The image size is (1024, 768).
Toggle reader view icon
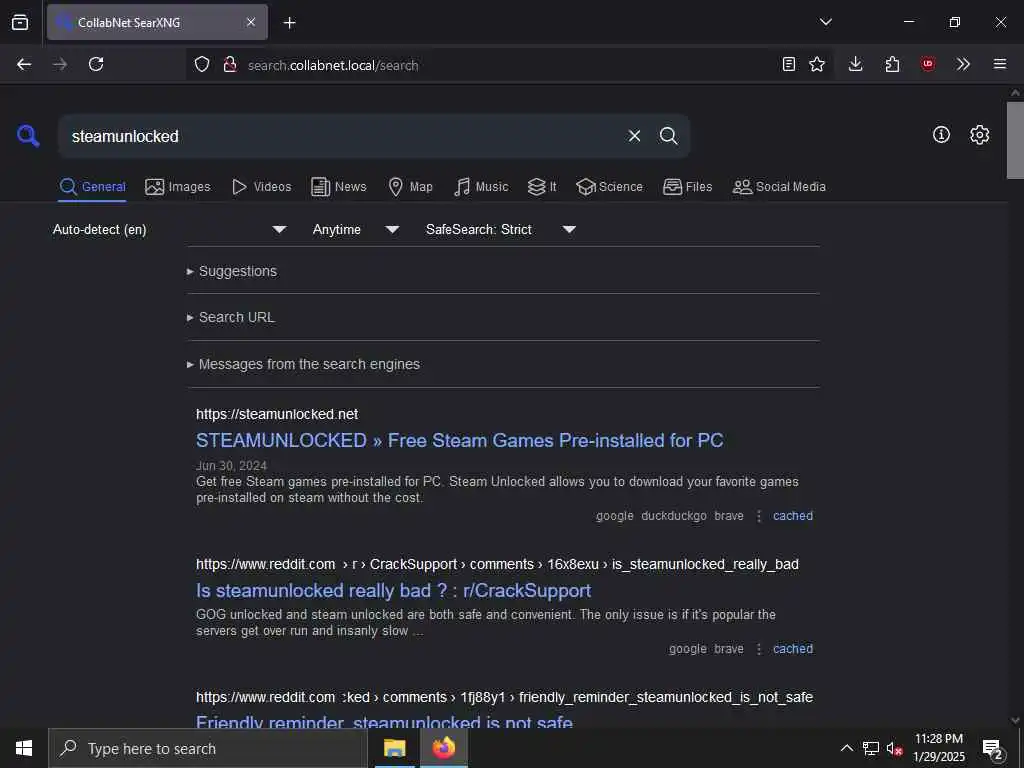[788, 64]
